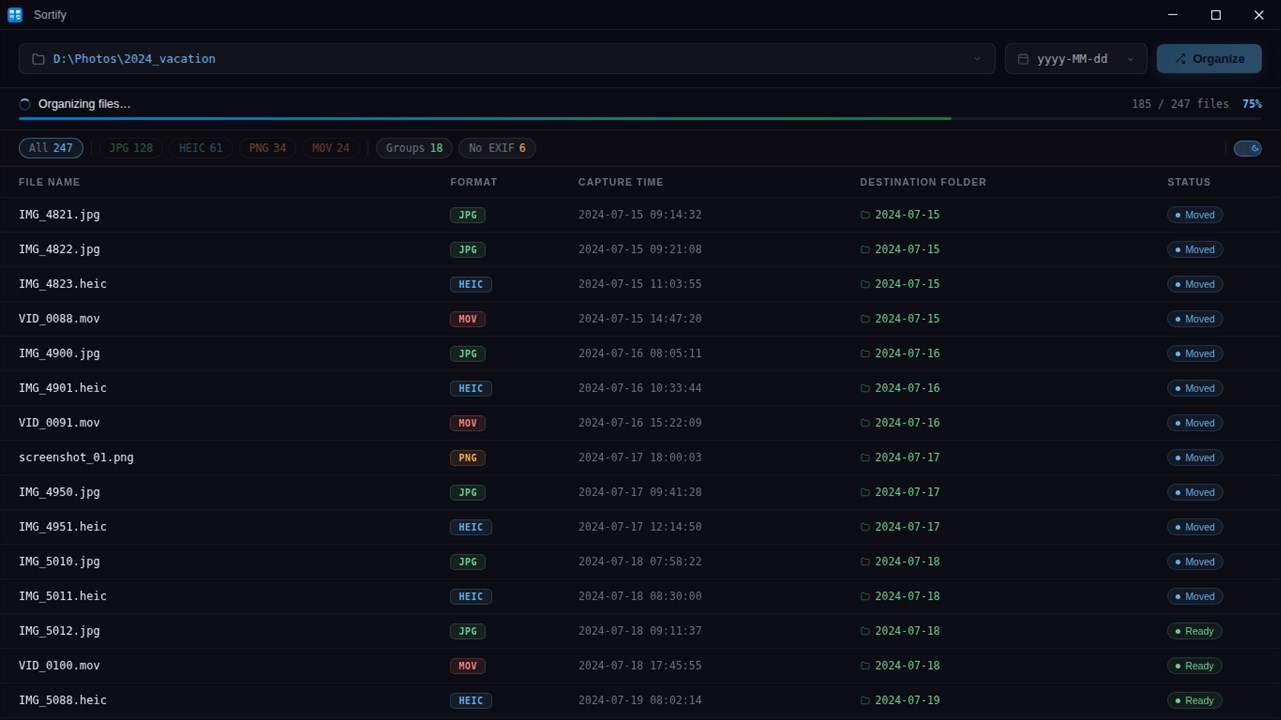This screenshot has width=1281, height=720.
Task: Click the PNG badge for screenshot_01.png
Action: point(467,458)
